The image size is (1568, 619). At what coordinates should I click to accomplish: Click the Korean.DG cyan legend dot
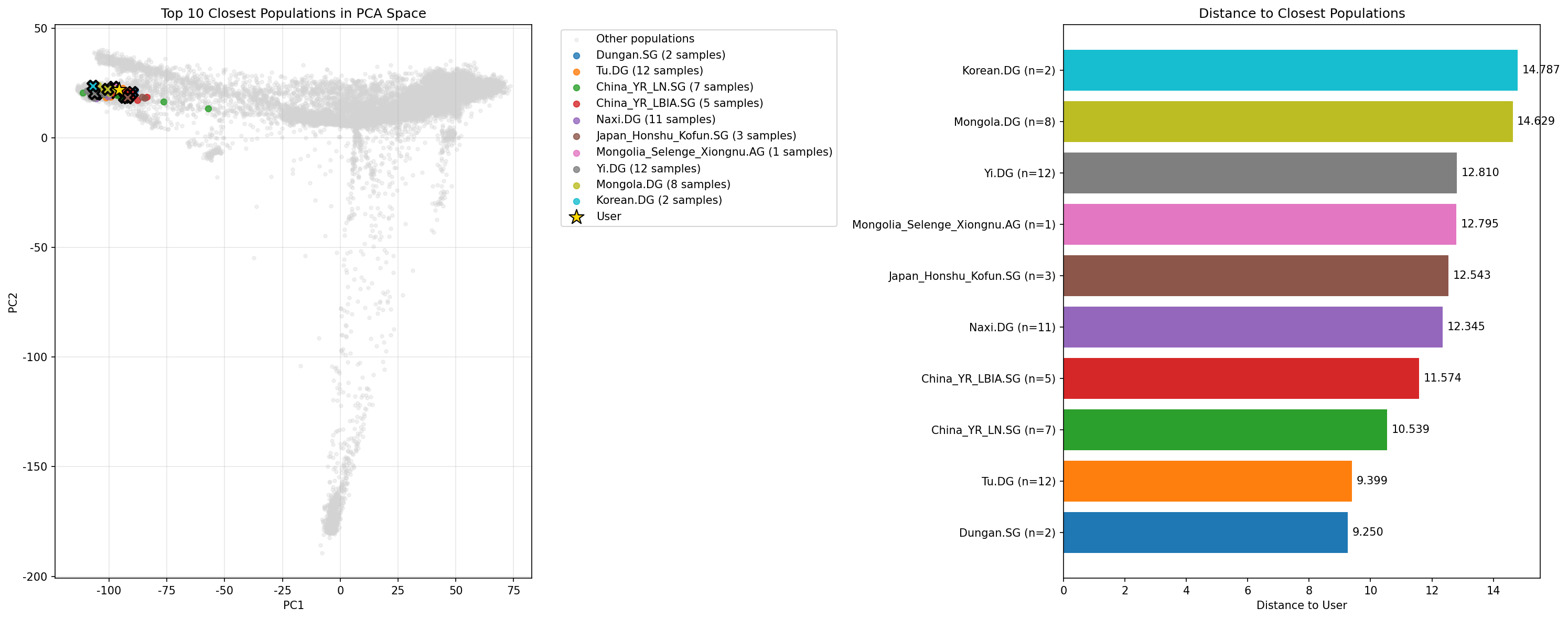[x=576, y=201]
